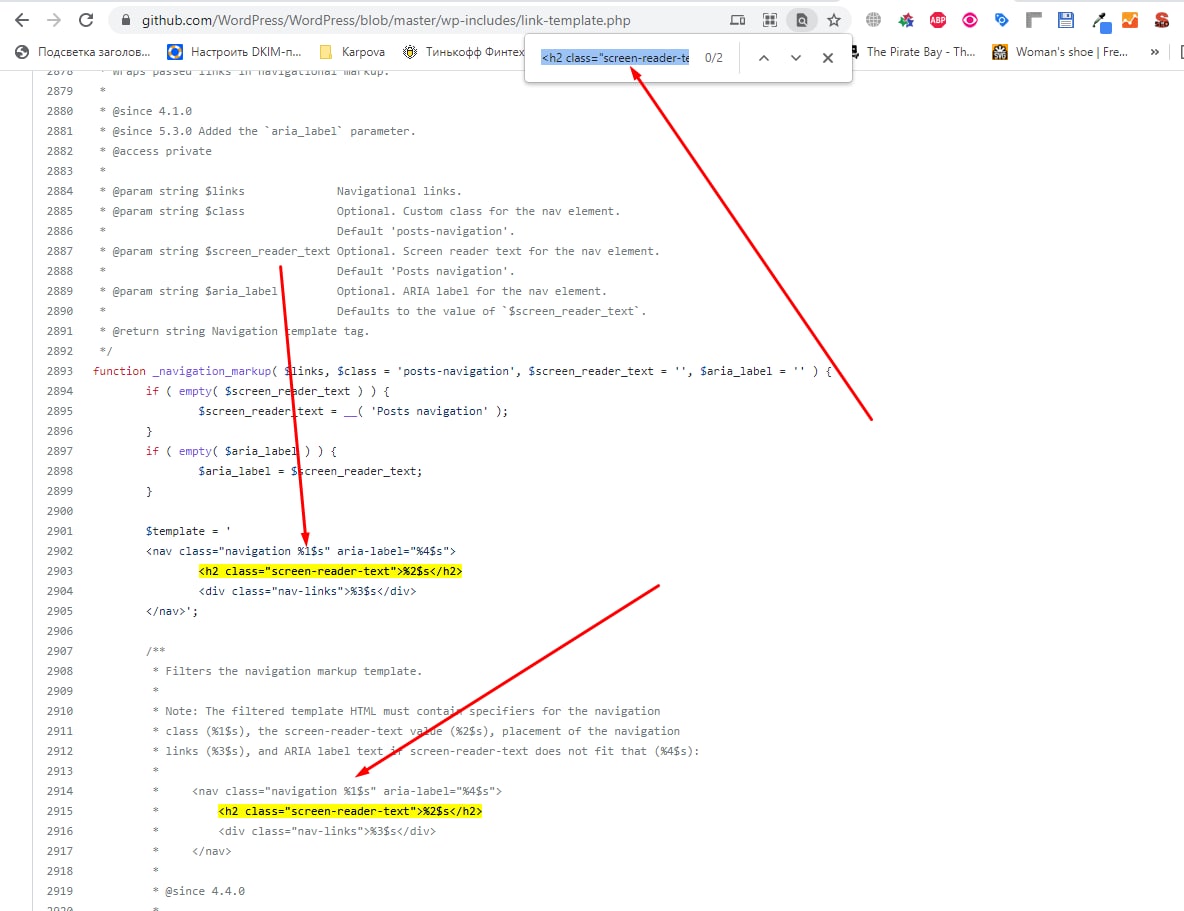Open the blue floppy disk extension

(x=1065, y=20)
